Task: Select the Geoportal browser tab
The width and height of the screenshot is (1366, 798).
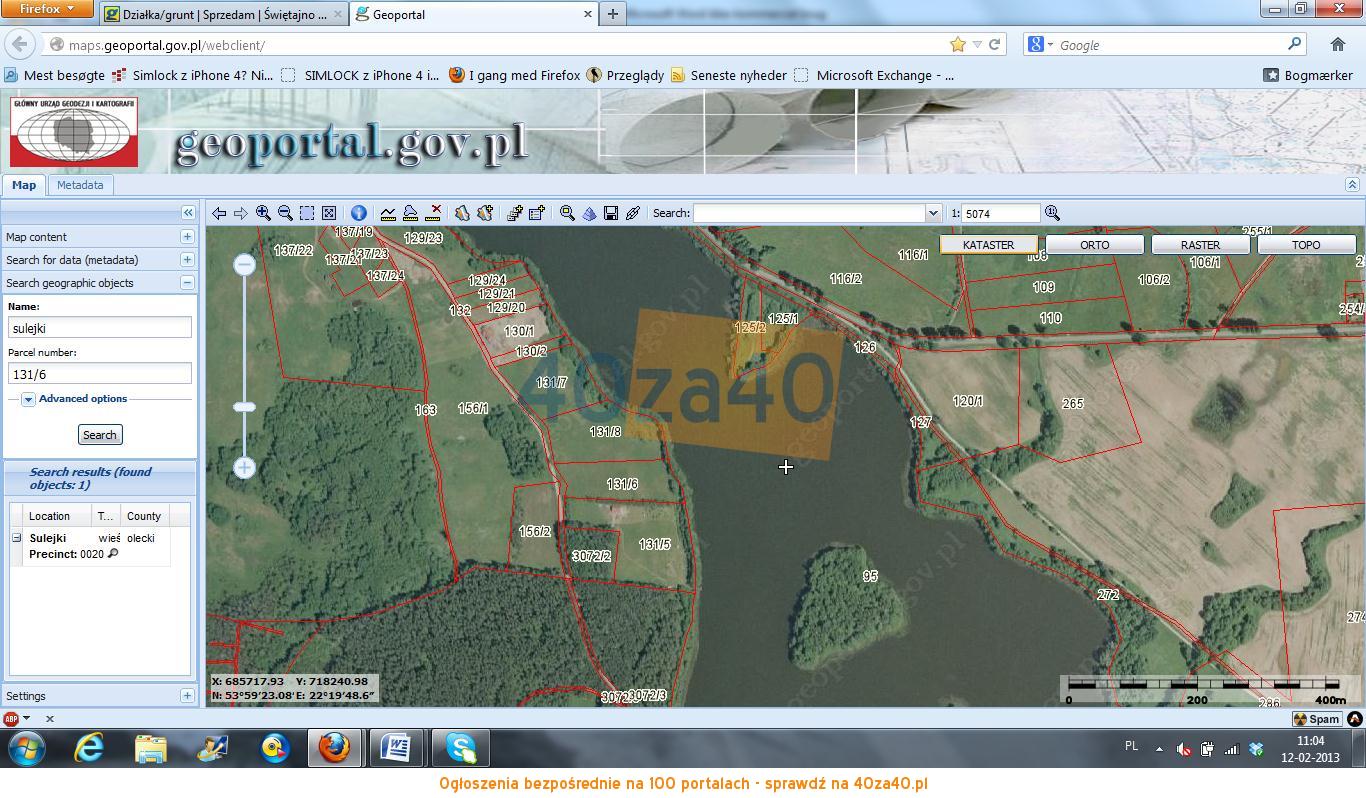Action: [475, 14]
